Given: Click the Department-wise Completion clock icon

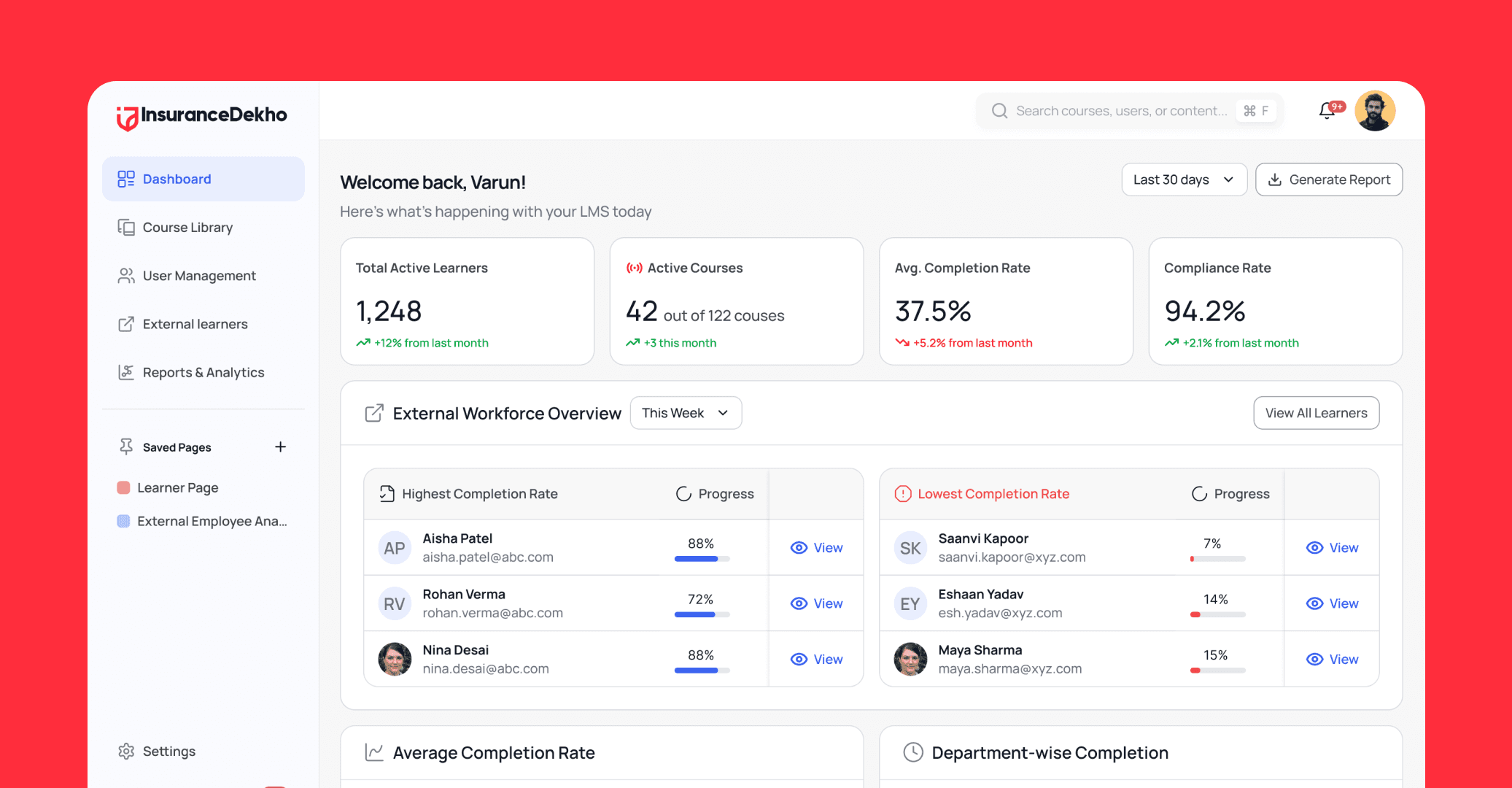Looking at the screenshot, I should click(x=913, y=752).
